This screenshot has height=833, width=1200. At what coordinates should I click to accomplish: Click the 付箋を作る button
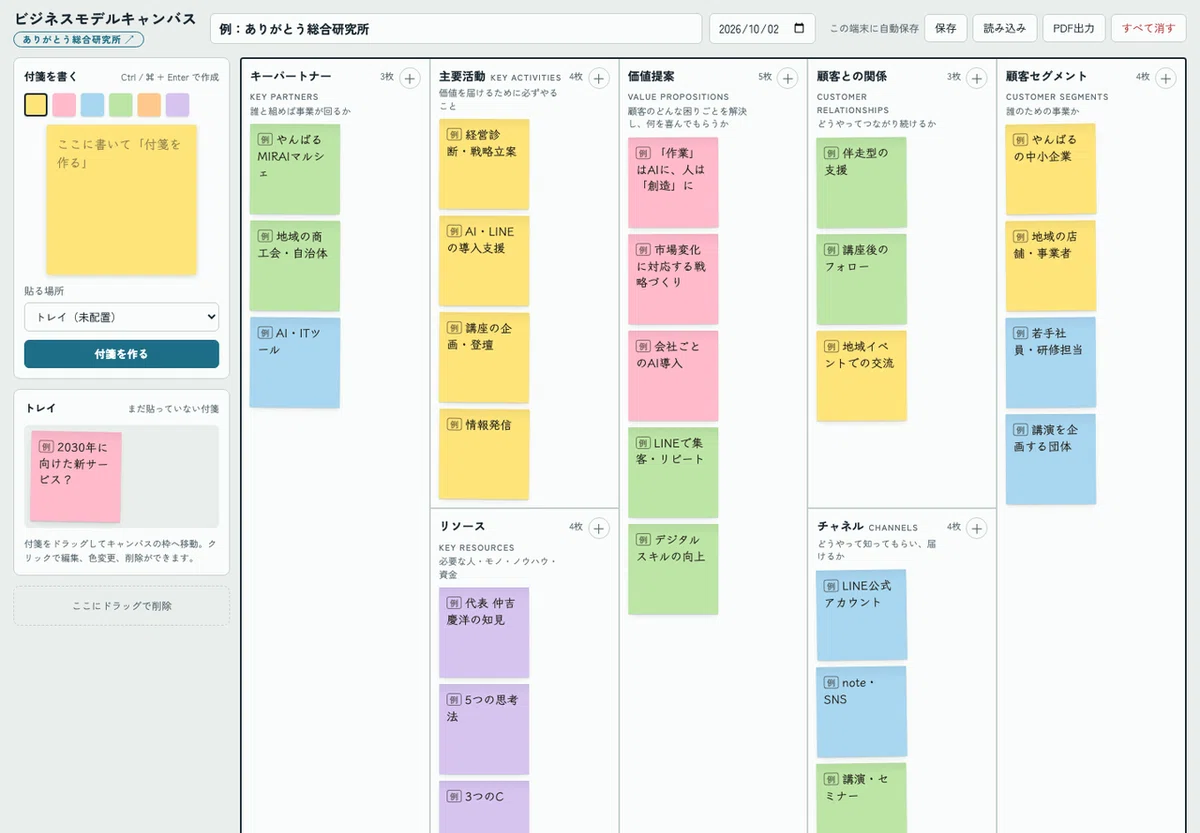[121, 354]
